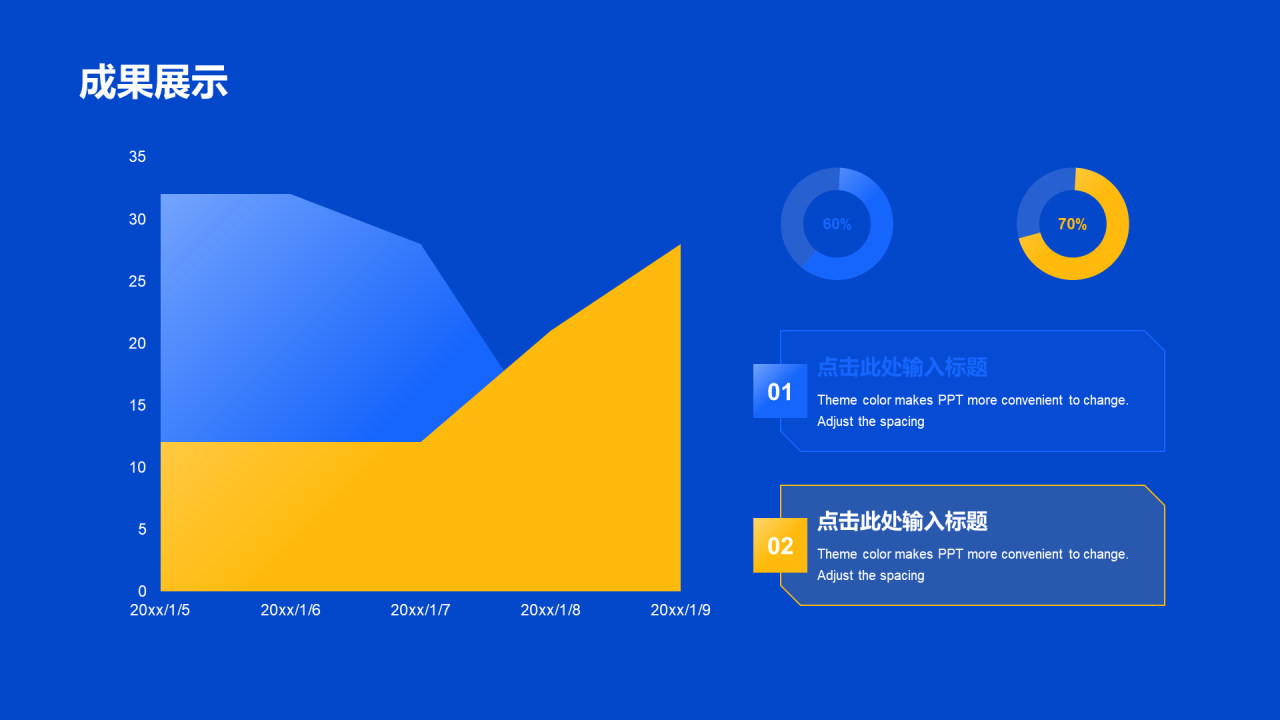The width and height of the screenshot is (1280, 720).
Task: Select the 25 value on the vertical axis
Action: click(138, 281)
